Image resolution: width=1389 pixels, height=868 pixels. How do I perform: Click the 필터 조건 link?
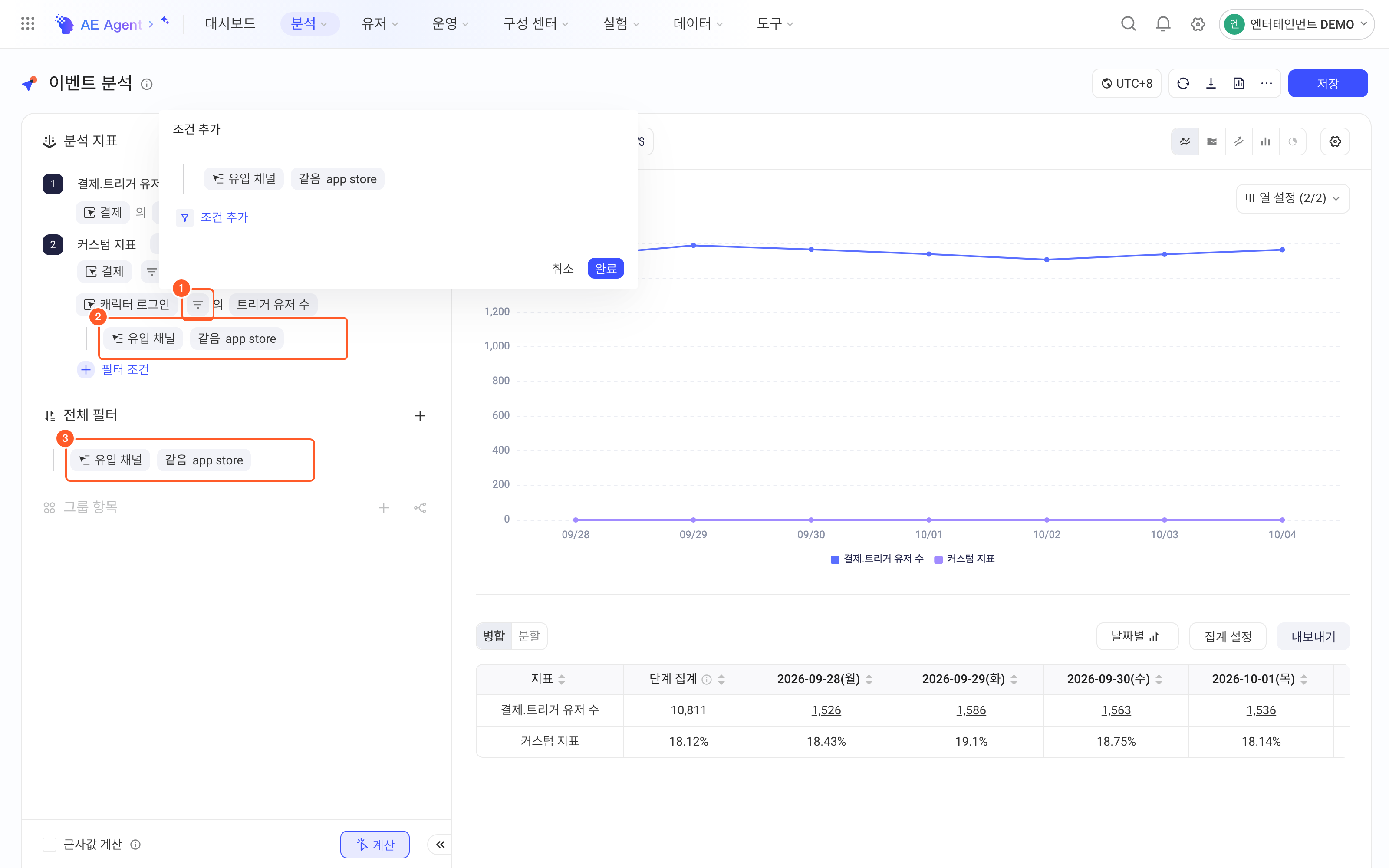125,370
